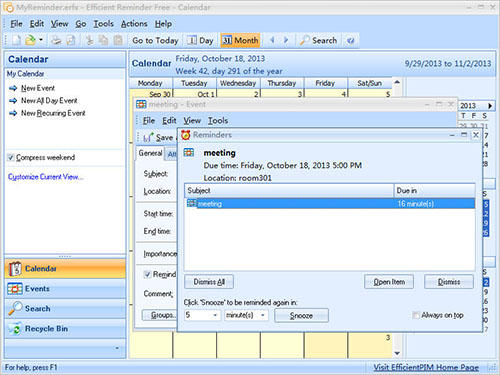Select Search in the navigation pane
The image size is (500, 375).
pyautogui.click(x=65, y=309)
